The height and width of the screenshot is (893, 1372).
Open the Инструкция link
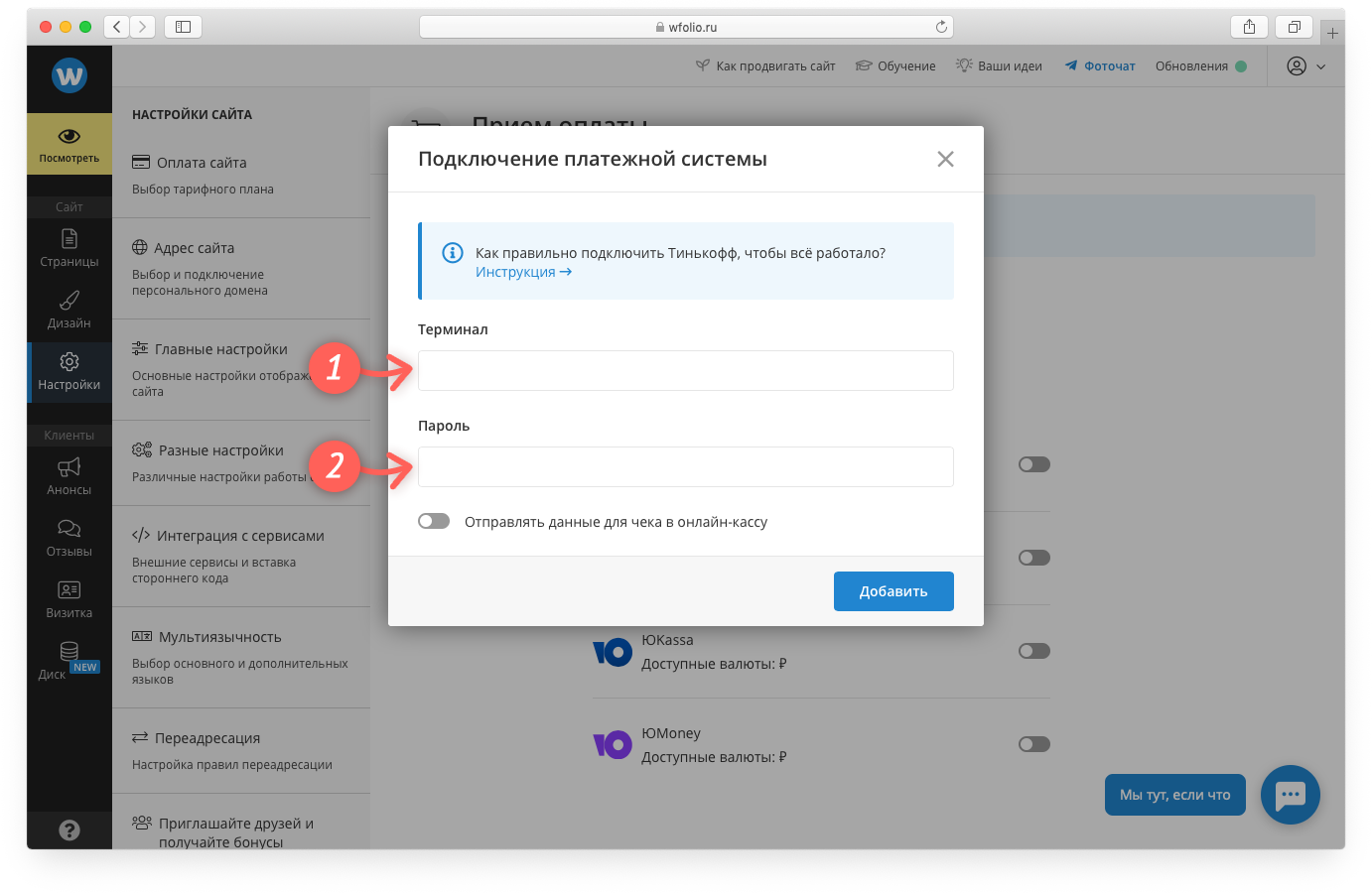pyautogui.click(x=523, y=272)
